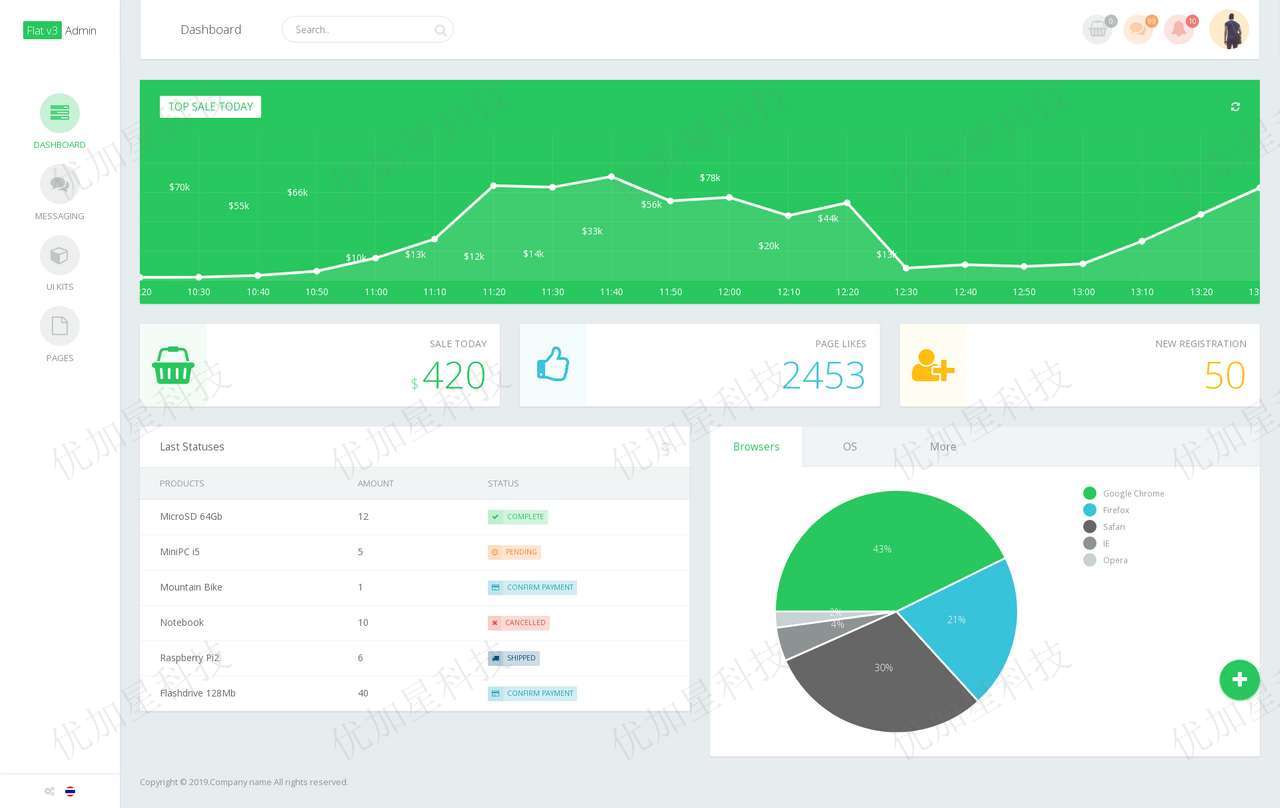The image size is (1280, 808).
Task: Click the copyright footer text
Action: (244, 782)
